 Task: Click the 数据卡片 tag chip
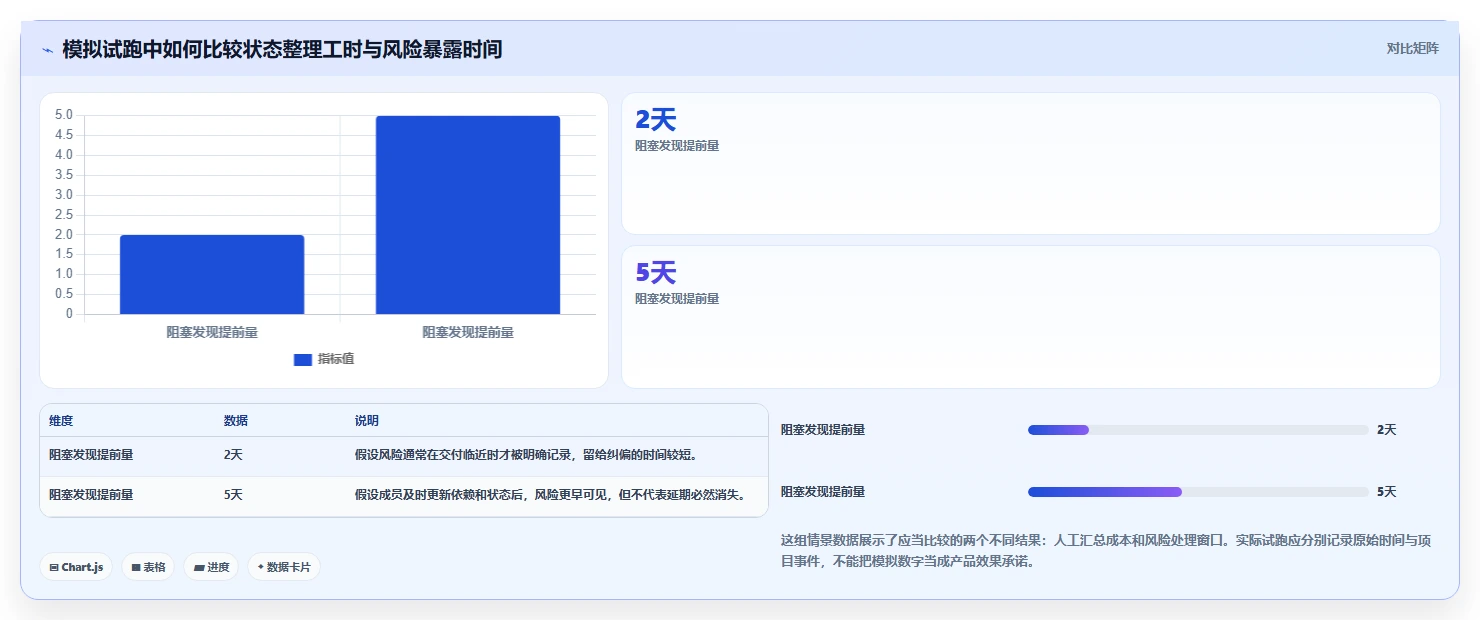click(284, 567)
